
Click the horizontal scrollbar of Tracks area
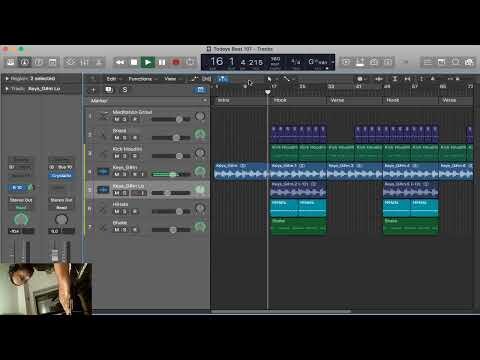coord(281,312)
